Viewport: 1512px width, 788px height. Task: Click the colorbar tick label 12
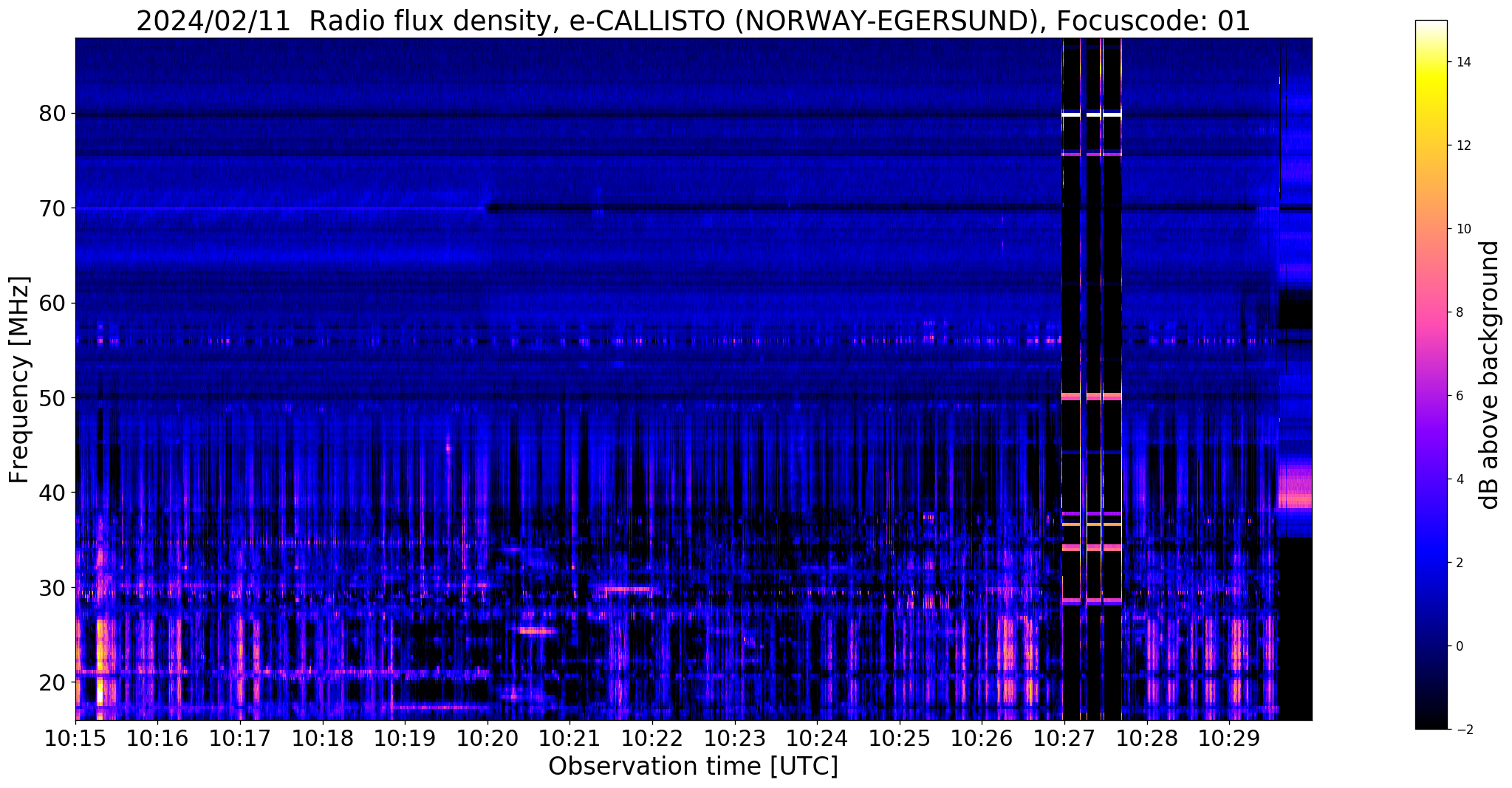coord(1463,145)
